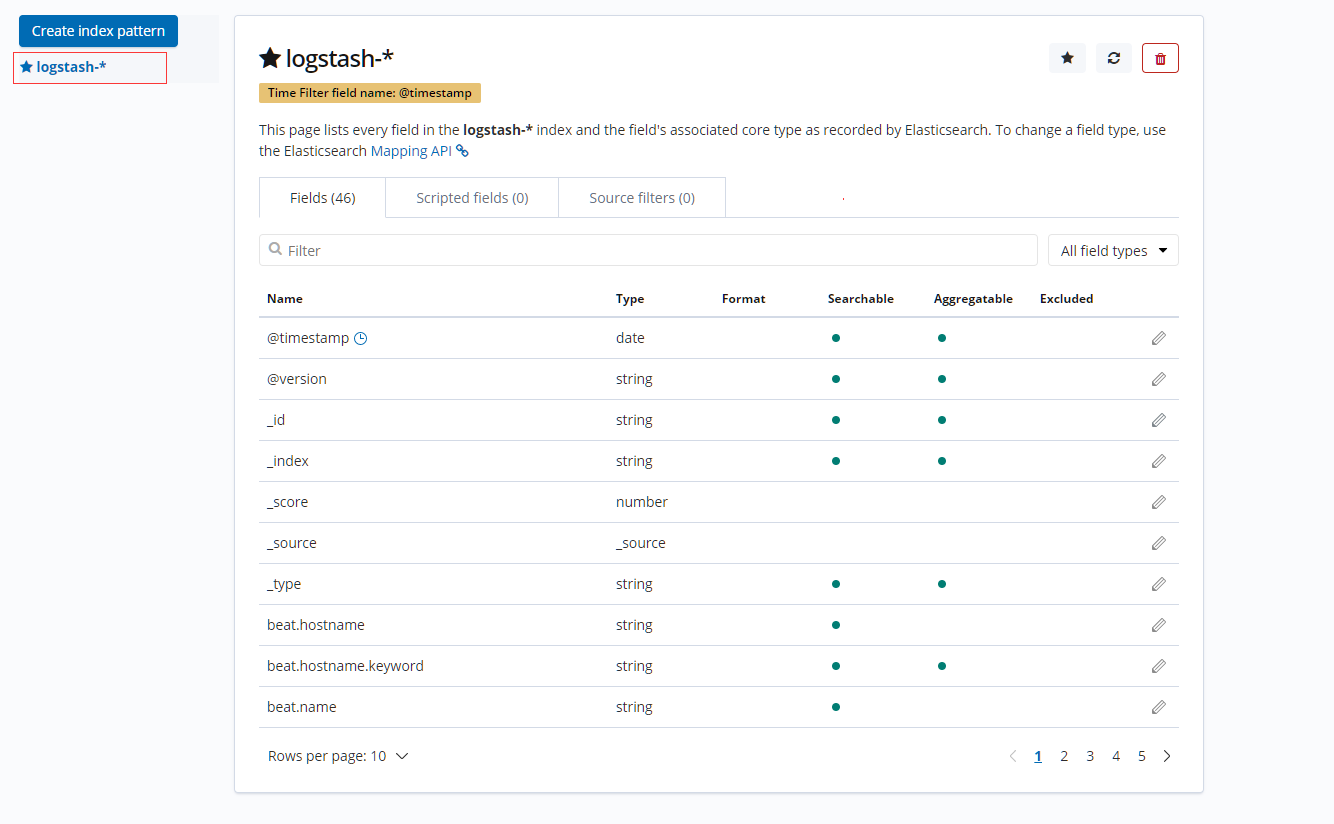Click the clock icon next to @timestamp
The width and height of the screenshot is (1334, 824).
[x=359, y=337]
